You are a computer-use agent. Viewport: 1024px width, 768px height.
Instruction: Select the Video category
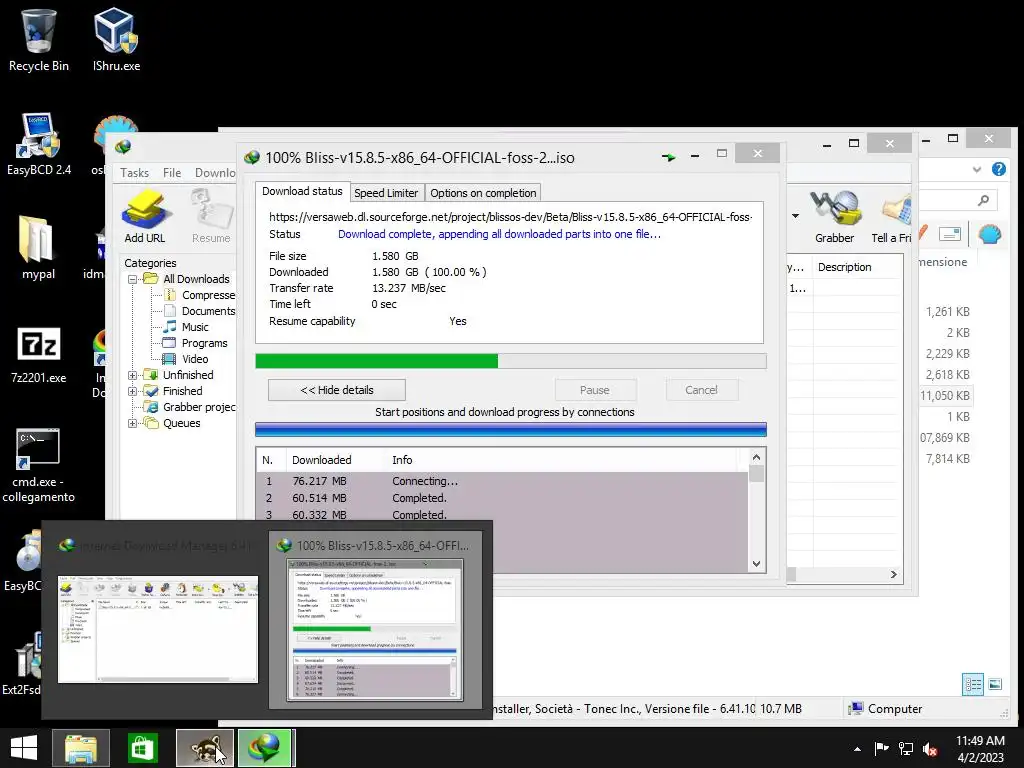coord(186,359)
